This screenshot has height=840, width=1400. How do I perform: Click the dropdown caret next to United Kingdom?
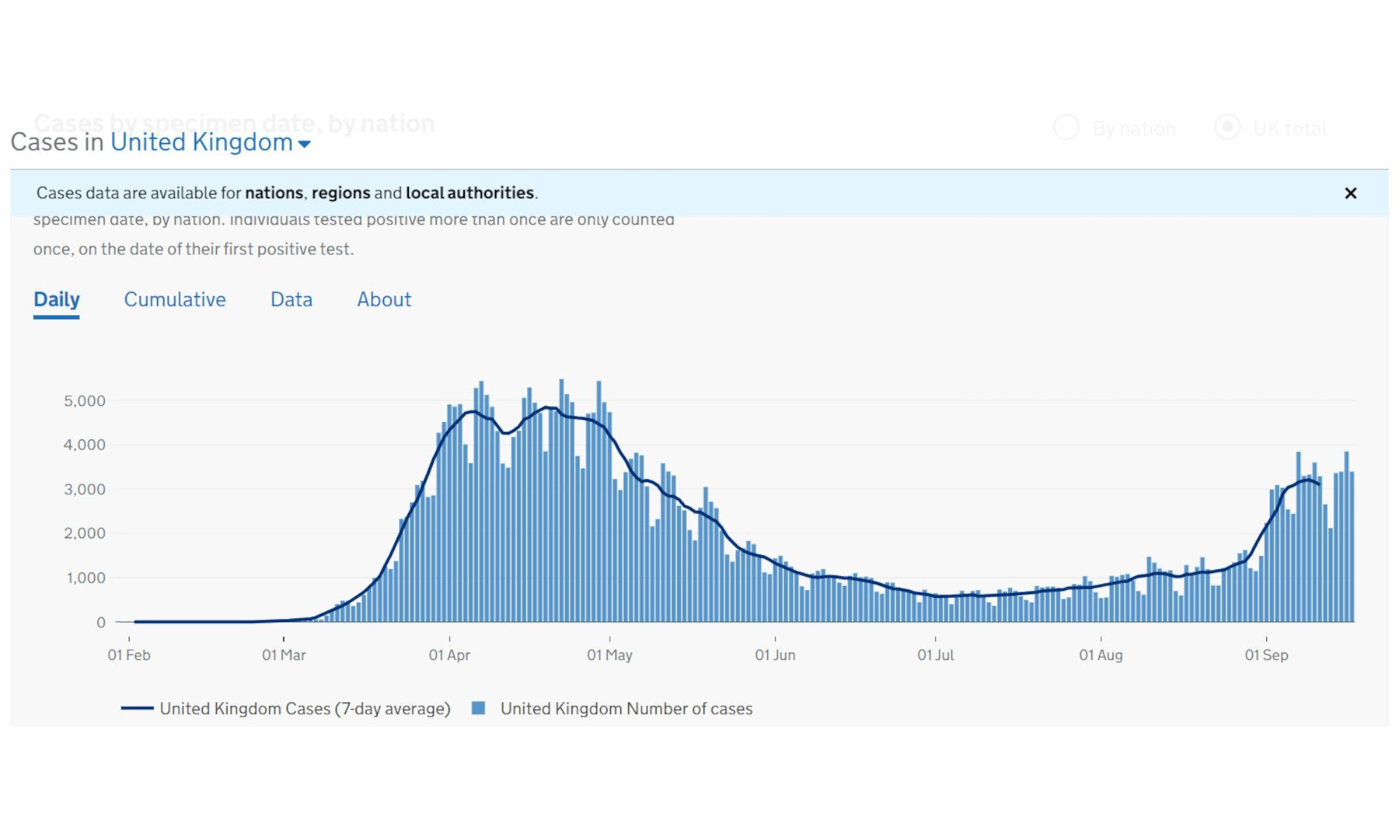click(x=304, y=144)
